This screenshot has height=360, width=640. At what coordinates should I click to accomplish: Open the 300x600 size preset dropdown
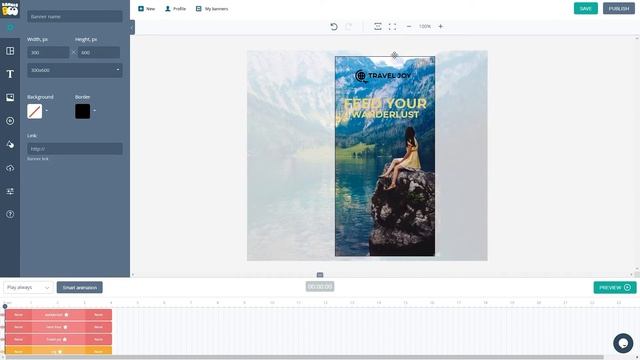75,70
